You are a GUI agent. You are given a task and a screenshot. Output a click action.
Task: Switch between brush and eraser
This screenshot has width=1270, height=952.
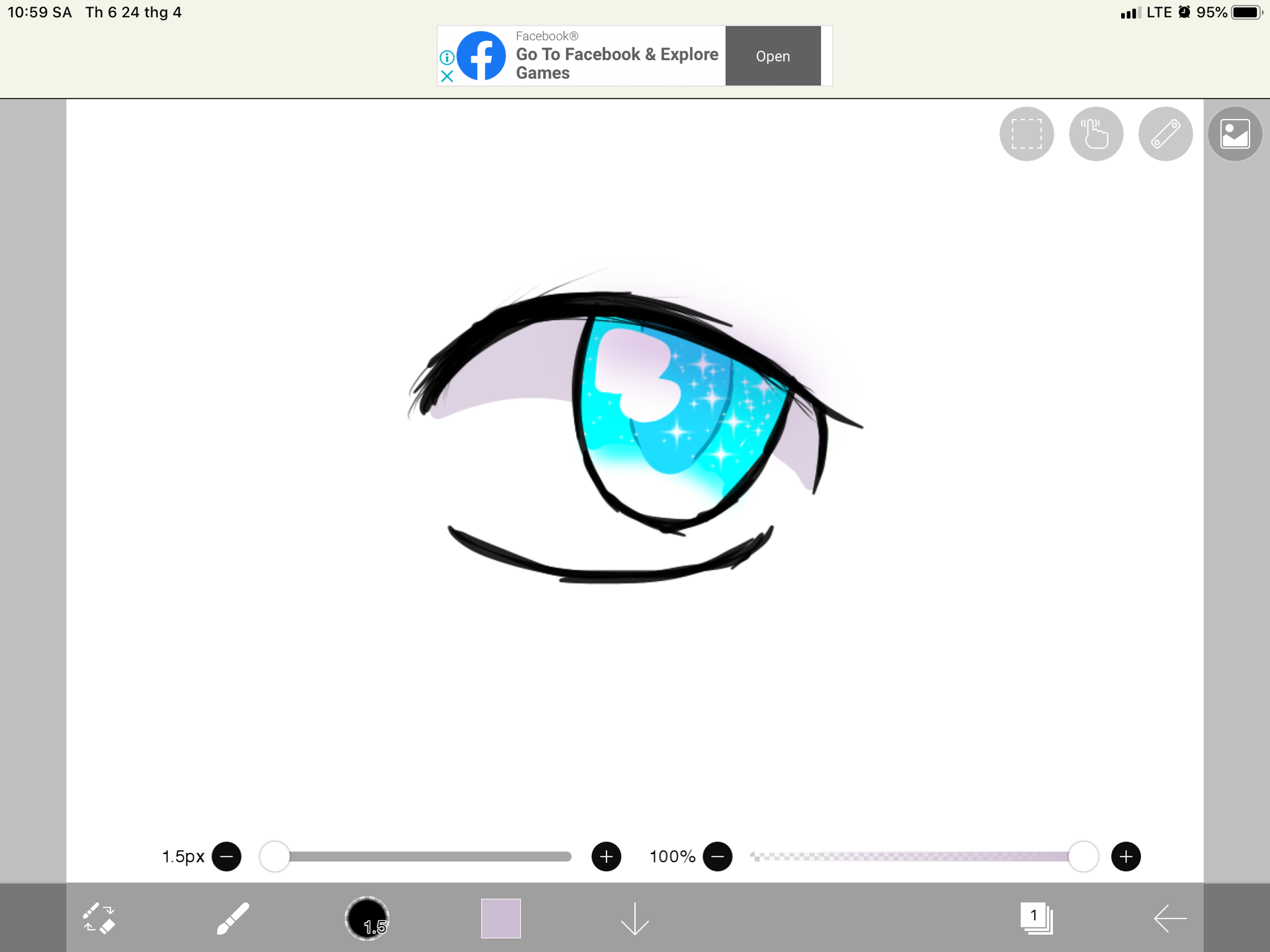tap(99, 918)
